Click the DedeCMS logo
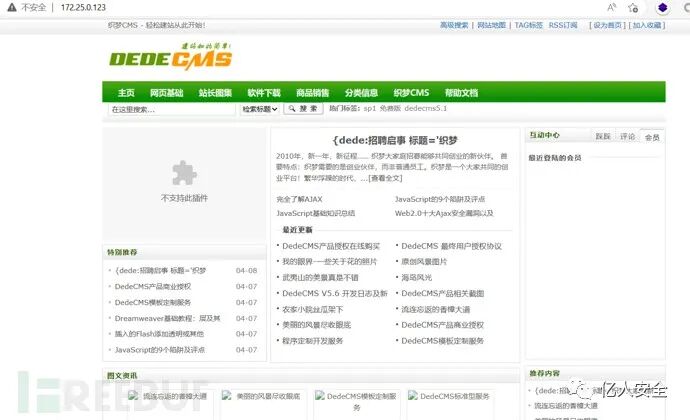The height and width of the screenshot is (420, 690). click(x=171, y=56)
